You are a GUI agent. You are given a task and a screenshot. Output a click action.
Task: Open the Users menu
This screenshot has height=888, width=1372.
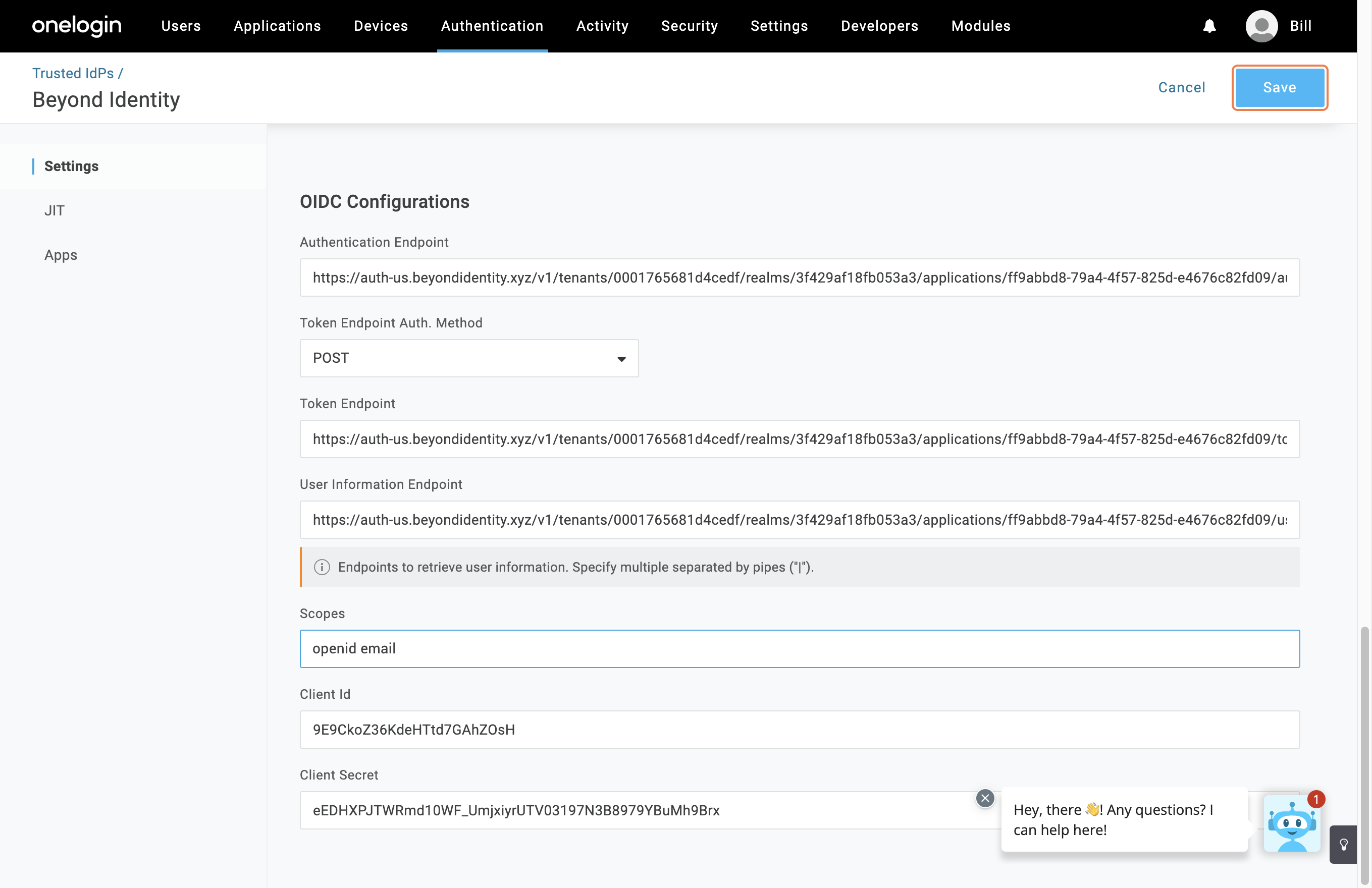181,26
